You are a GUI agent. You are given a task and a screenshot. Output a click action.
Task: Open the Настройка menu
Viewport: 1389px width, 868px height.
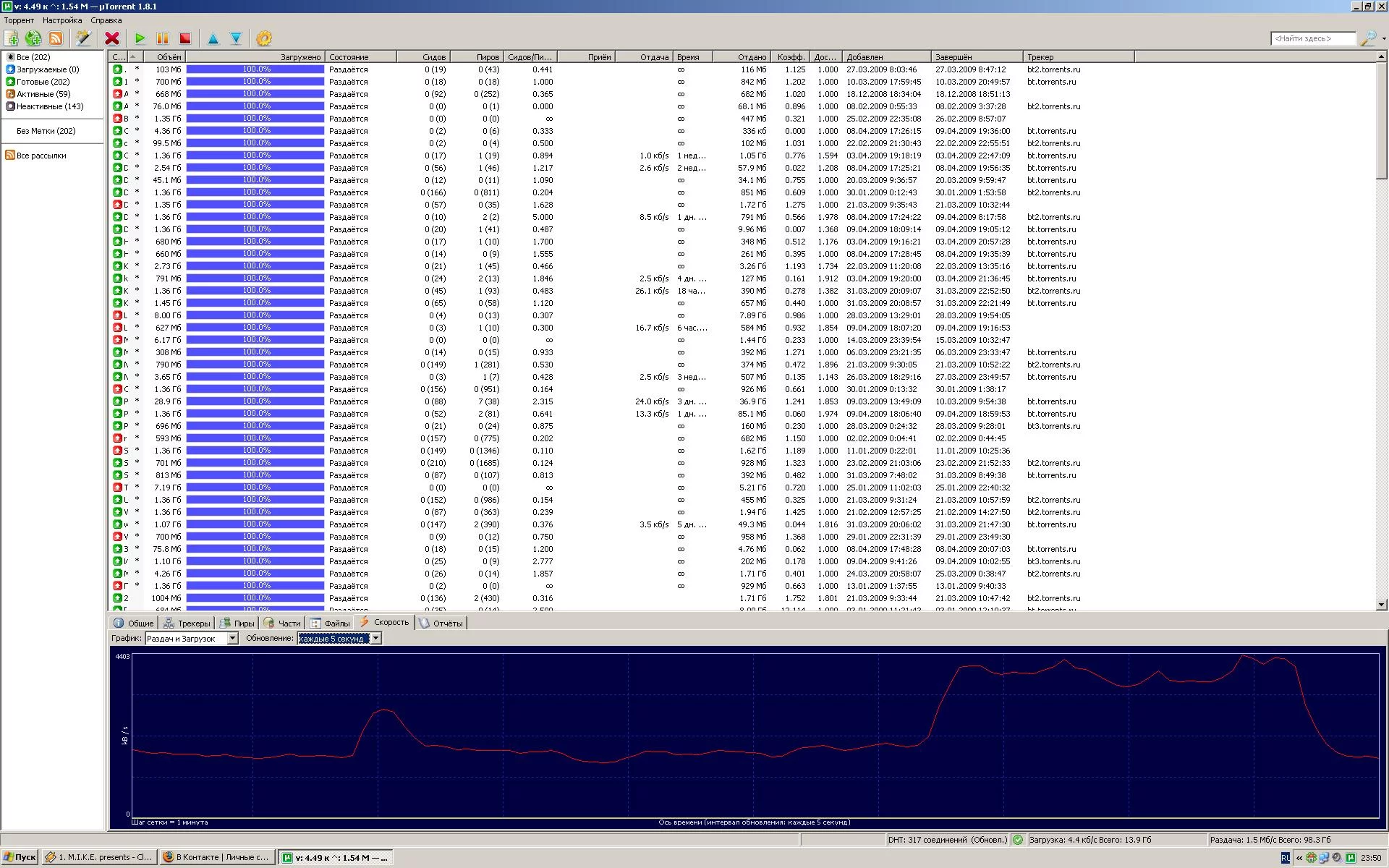tap(61, 20)
